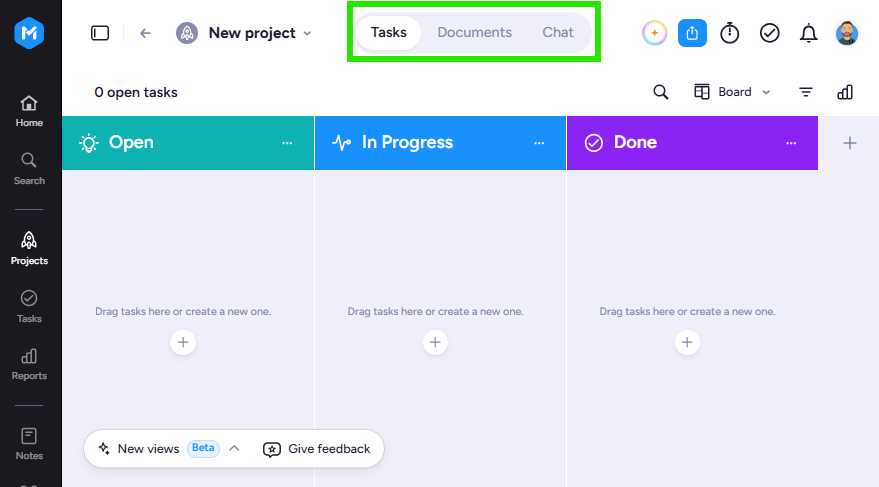Screen dimensions: 879x487
Task: Open the AI sparkle assistant icon
Action: [x=654, y=33]
